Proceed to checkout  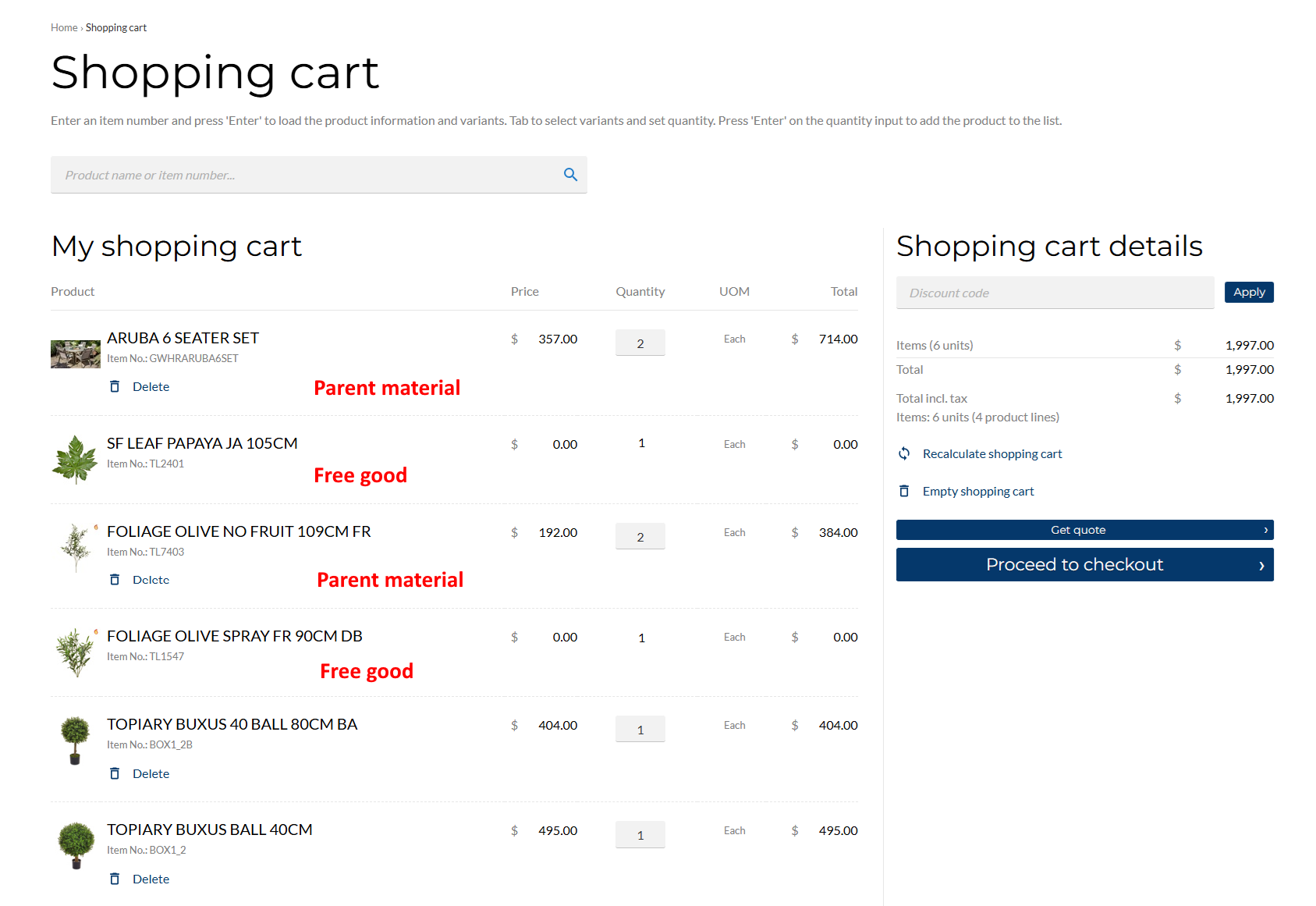(1084, 564)
